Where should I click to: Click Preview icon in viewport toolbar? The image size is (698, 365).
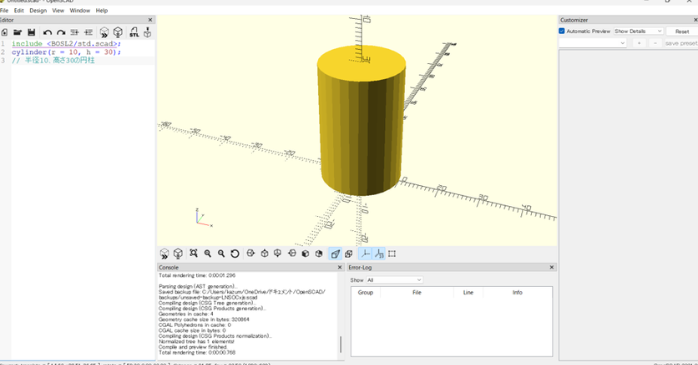coord(164,254)
